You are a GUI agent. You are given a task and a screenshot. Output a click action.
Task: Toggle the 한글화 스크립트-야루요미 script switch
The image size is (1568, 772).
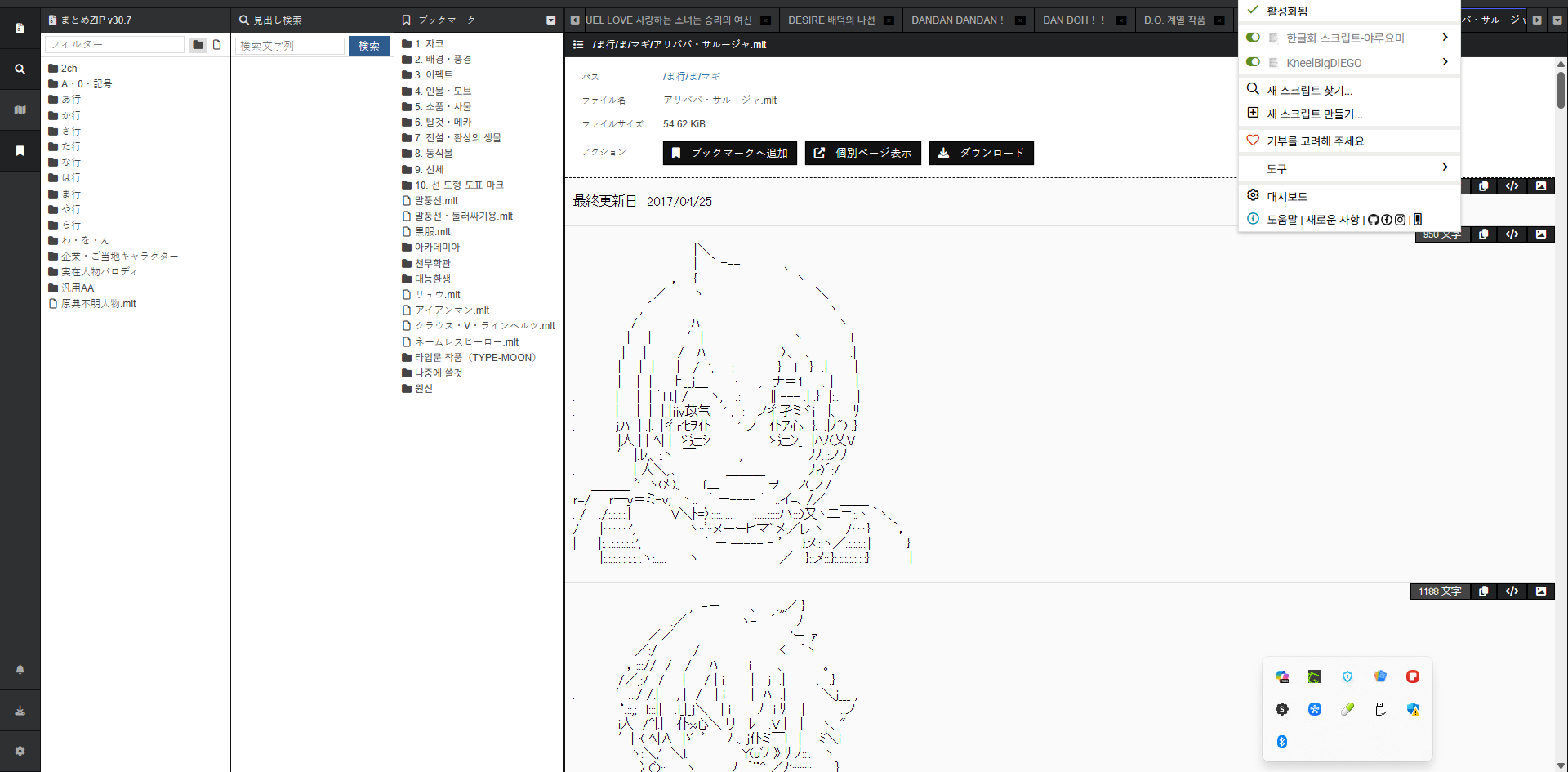1253,38
